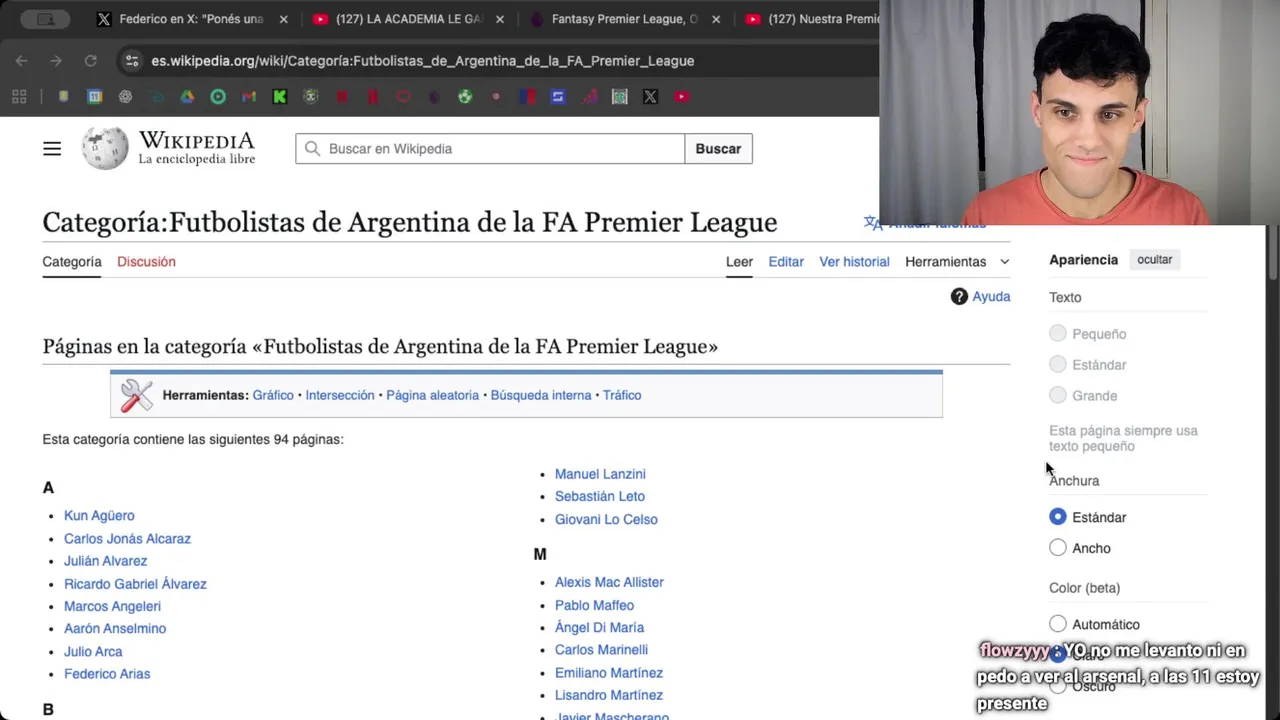Open site information icon in address bar
The height and width of the screenshot is (720, 1280).
click(x=131, y=61)
